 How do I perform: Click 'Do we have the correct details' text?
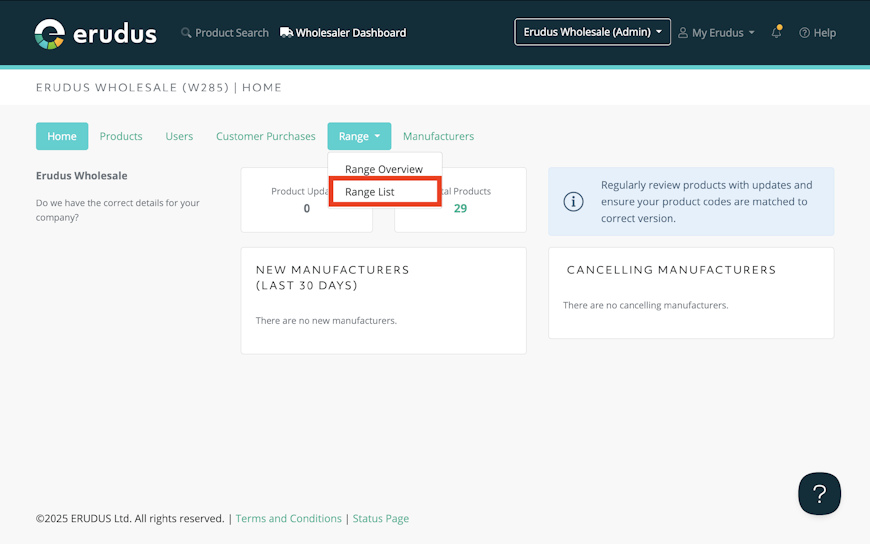coord(118,210)
